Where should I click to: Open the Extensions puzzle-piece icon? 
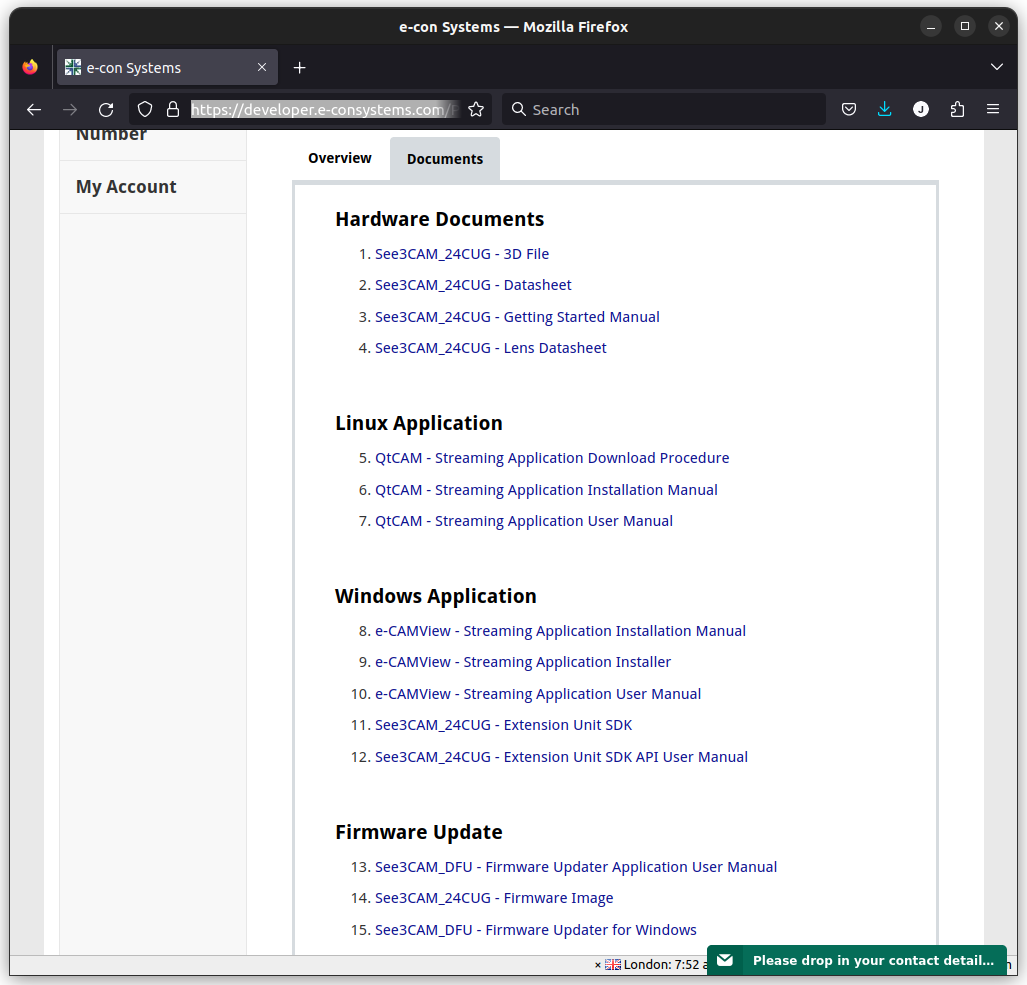(x=957, y=109)
